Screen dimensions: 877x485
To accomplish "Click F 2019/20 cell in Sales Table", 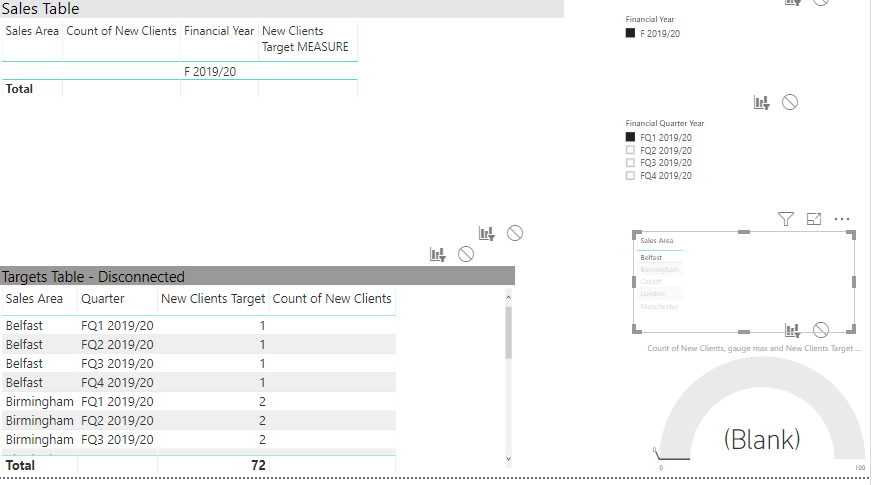I will 210,72.
